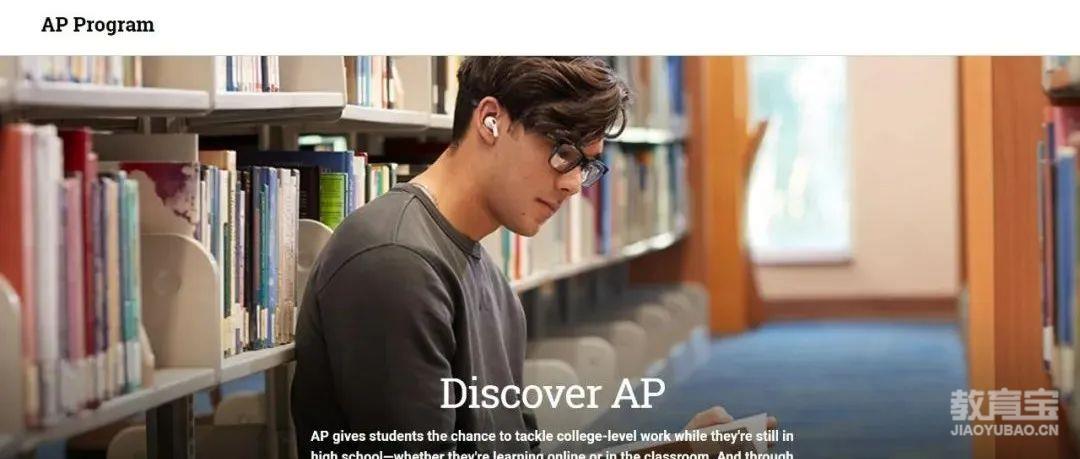Click the JIAOYUBAO.CN watermark text

click(1004, 430)
